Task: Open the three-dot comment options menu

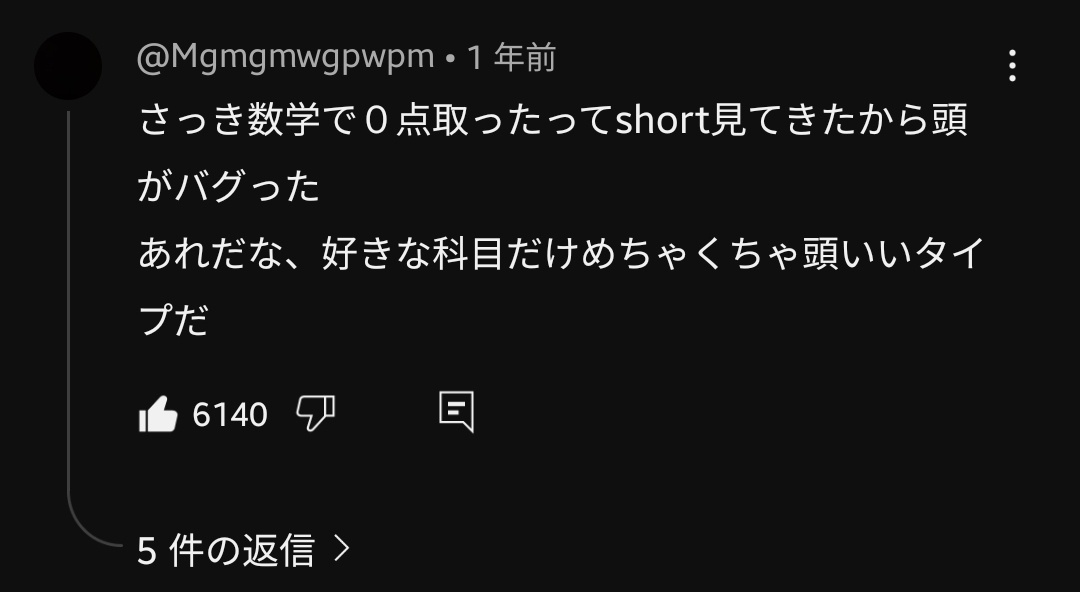Action: [x=1012, y=65]
